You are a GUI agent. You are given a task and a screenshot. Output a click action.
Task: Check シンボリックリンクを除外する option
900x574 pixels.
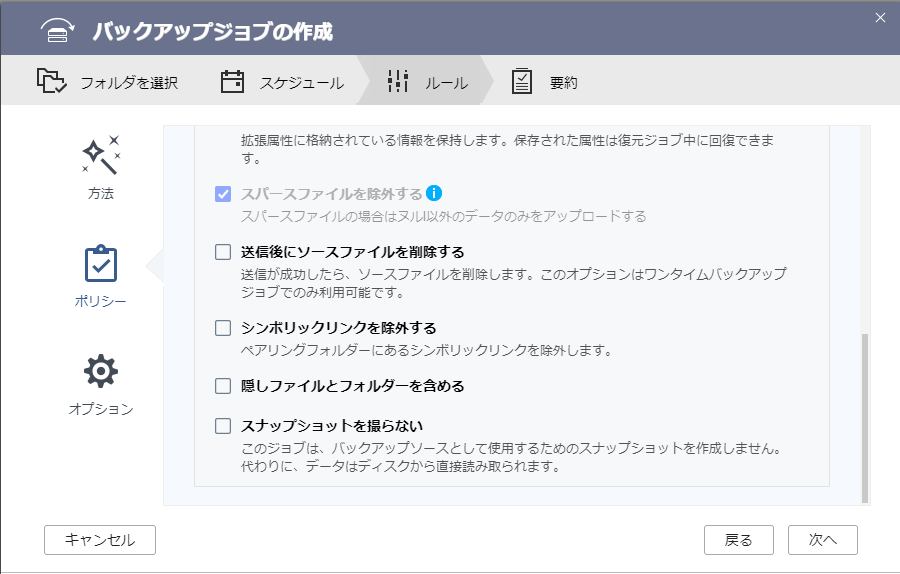pos(223,328)
